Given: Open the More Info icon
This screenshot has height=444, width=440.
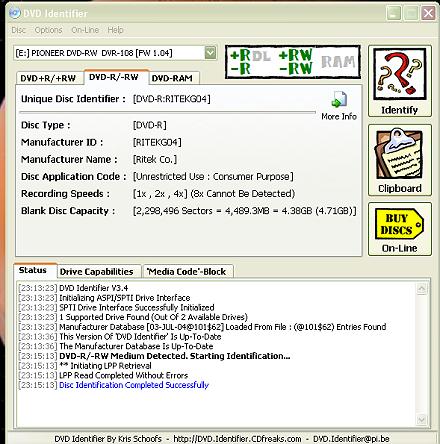Looking at the screenshot, I should [x=339, y=99].
